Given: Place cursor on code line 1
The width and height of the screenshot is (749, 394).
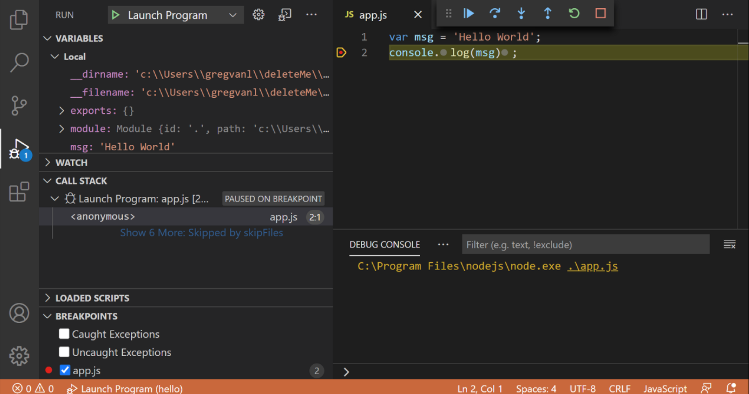Looking at the screenshot, I should 464,37.
